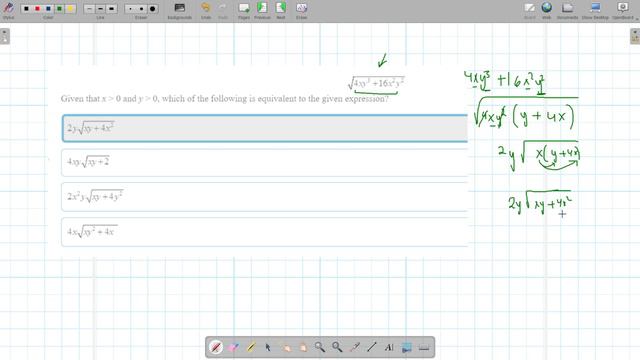
Task: Set the medium line width
Action: click(100, 9)
